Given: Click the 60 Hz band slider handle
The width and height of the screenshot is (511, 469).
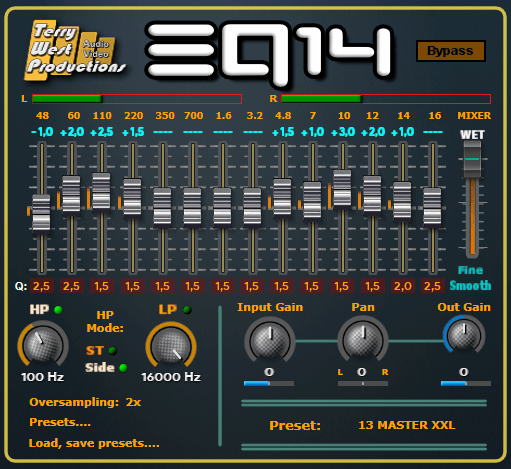Looking at the screenshot, I should coord(71,196).
